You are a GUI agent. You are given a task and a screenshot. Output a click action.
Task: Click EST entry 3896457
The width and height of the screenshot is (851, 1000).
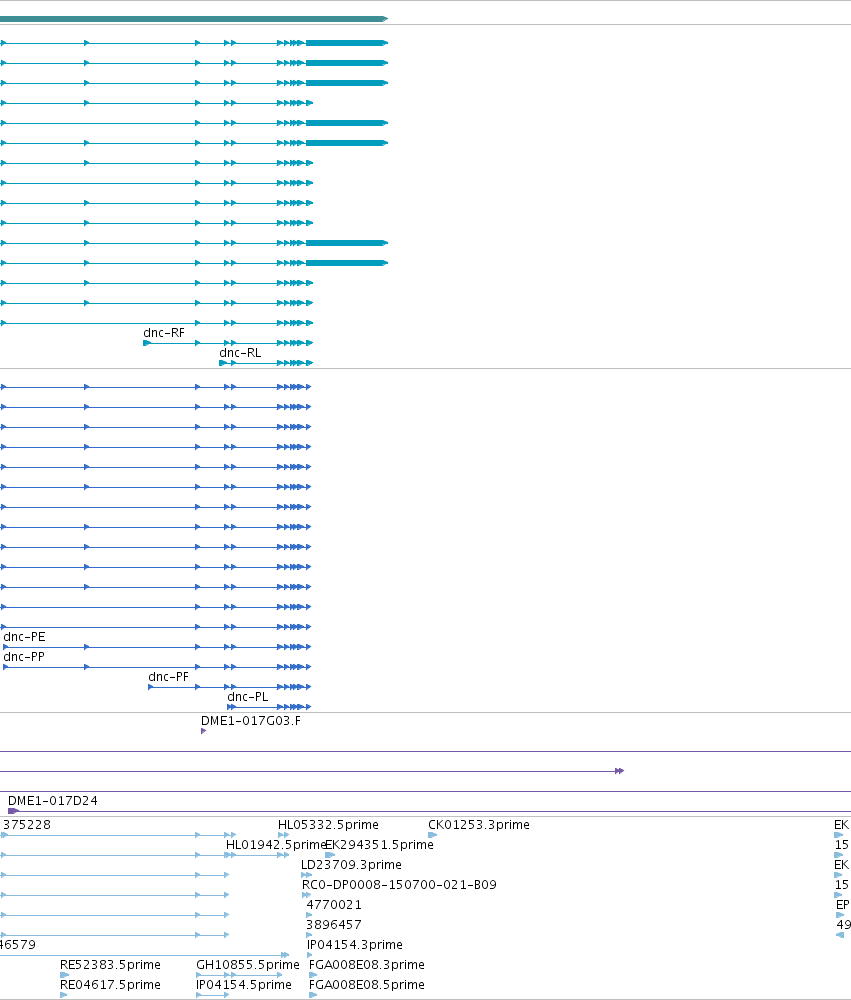click(334, 925)
